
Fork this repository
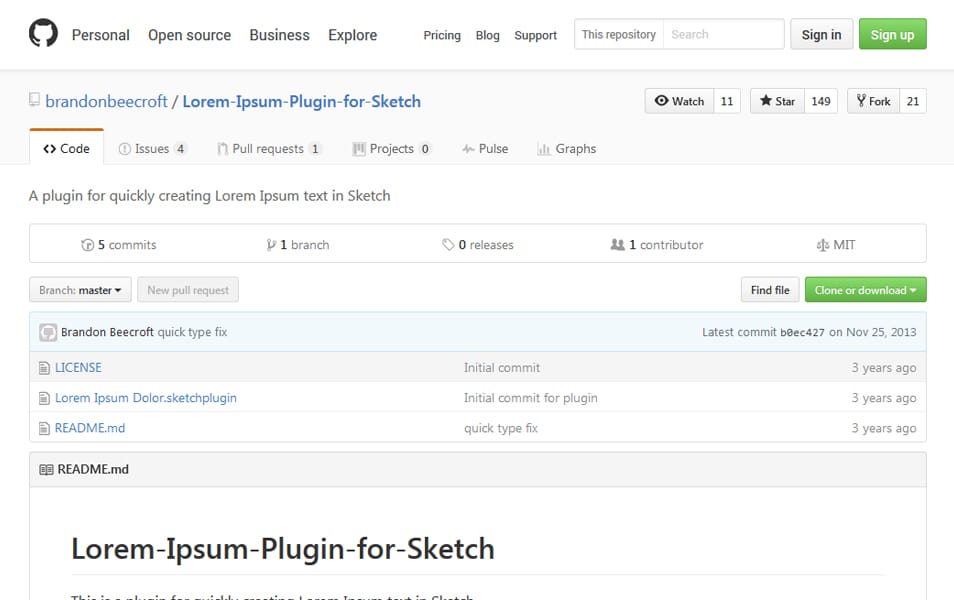click(873, 101)
